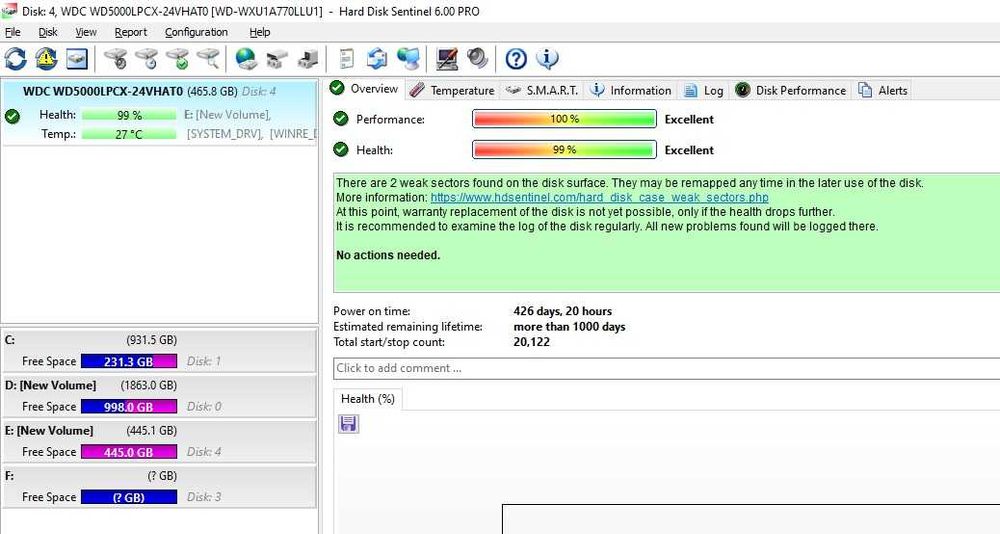Click the green check icon beside Health label
Screen dimensions: 1000x534
click(x=341, y=149)
